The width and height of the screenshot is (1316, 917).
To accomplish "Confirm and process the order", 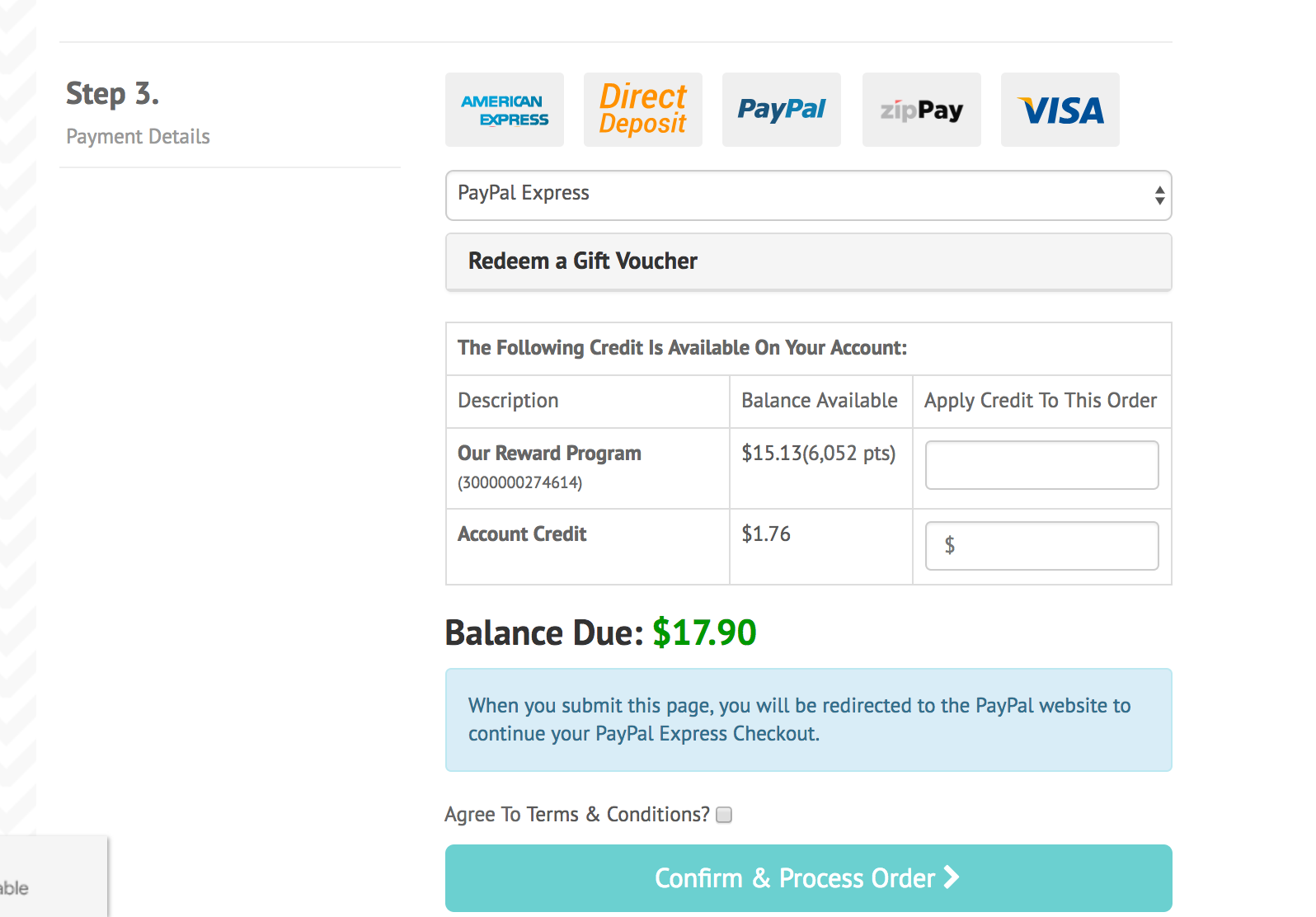I will pyautogui.click(x=808, y=878).
